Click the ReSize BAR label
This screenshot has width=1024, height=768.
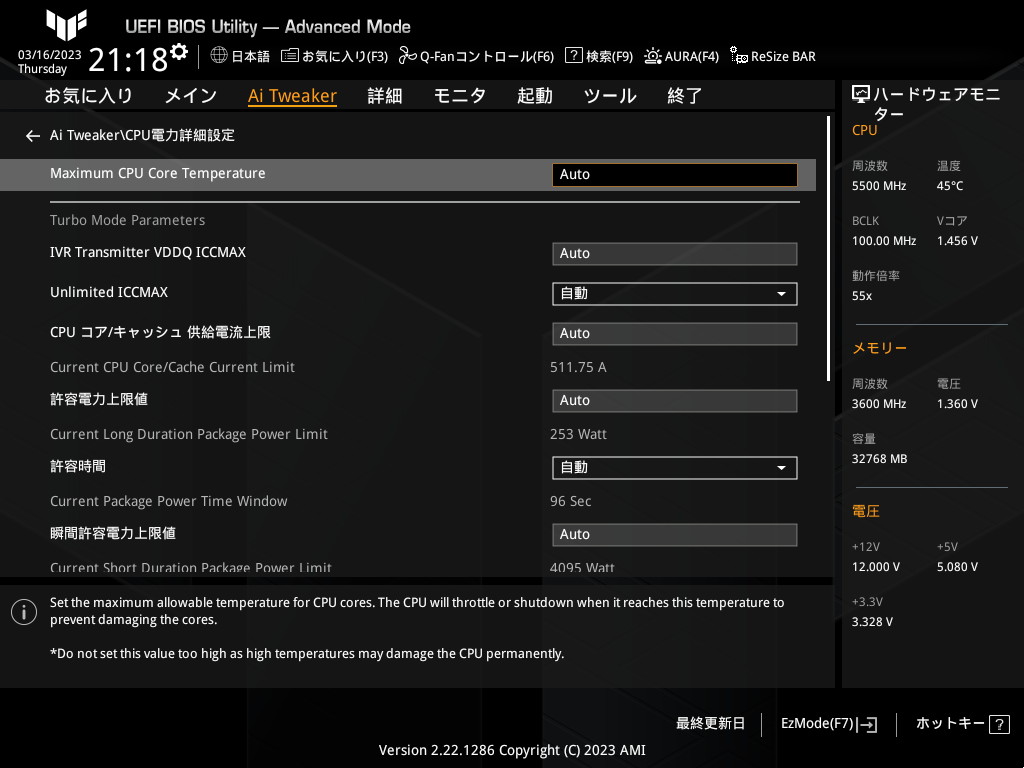click(783, 56)
